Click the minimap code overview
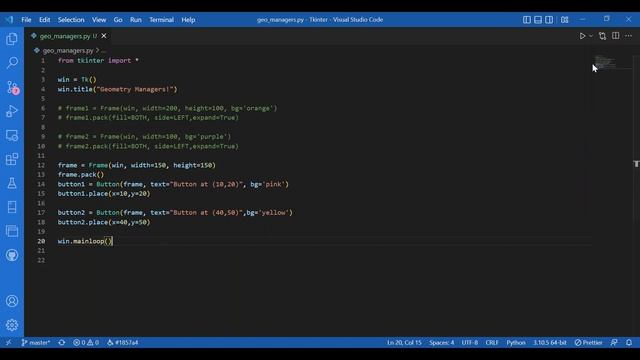Viewport: 640px width, 360px height. (605, 62)
